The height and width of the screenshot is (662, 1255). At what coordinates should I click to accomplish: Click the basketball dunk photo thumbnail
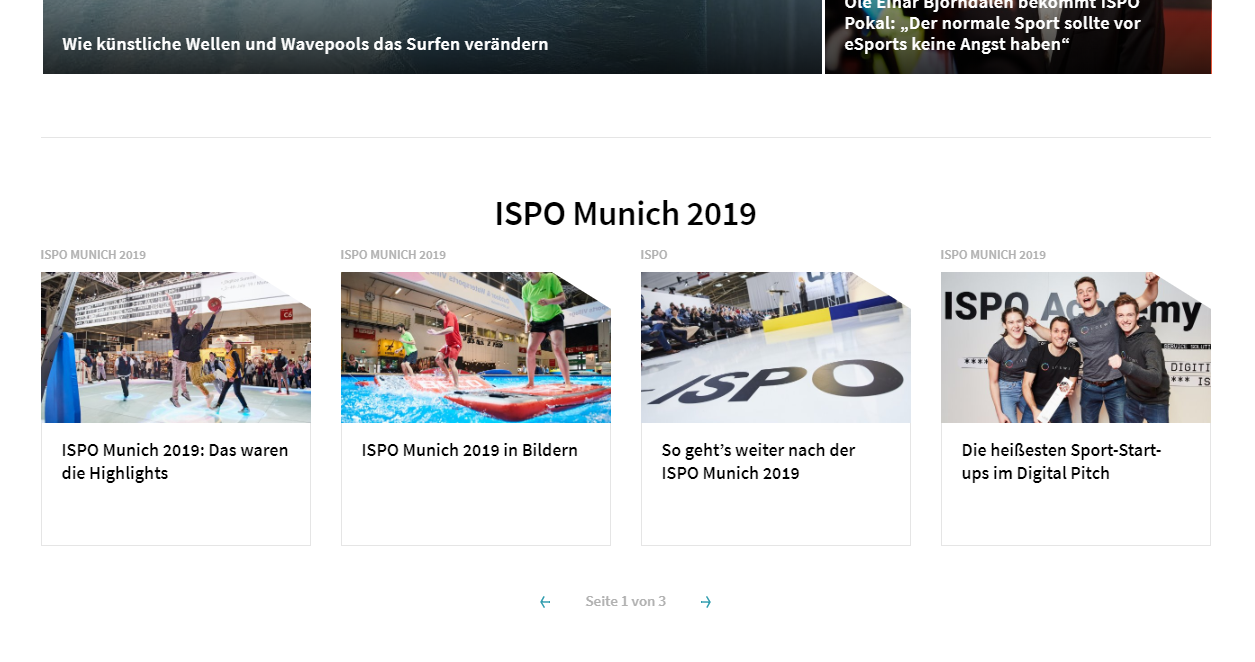tap(175, 347)
